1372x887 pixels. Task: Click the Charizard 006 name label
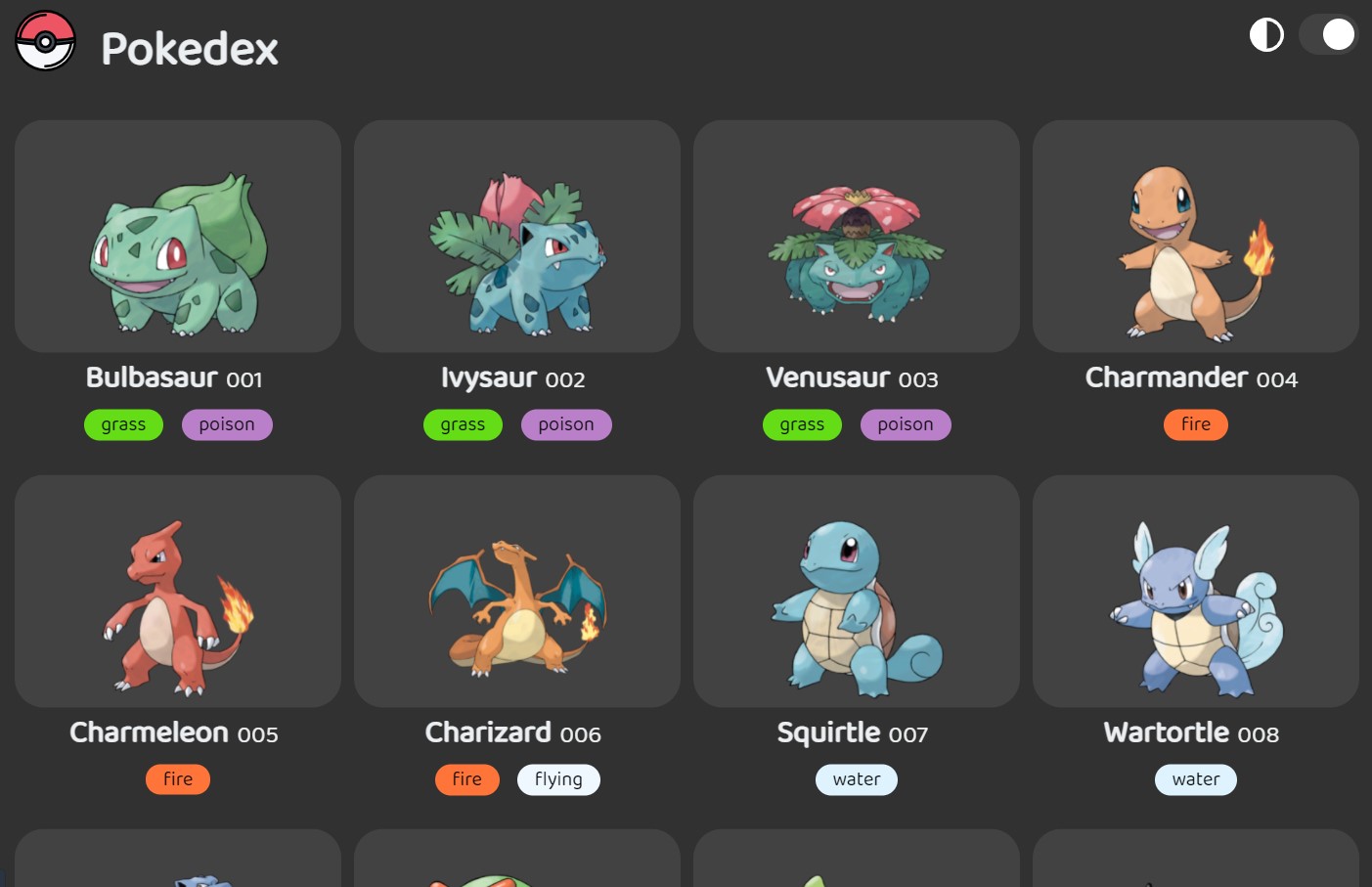tap(513, 732)
